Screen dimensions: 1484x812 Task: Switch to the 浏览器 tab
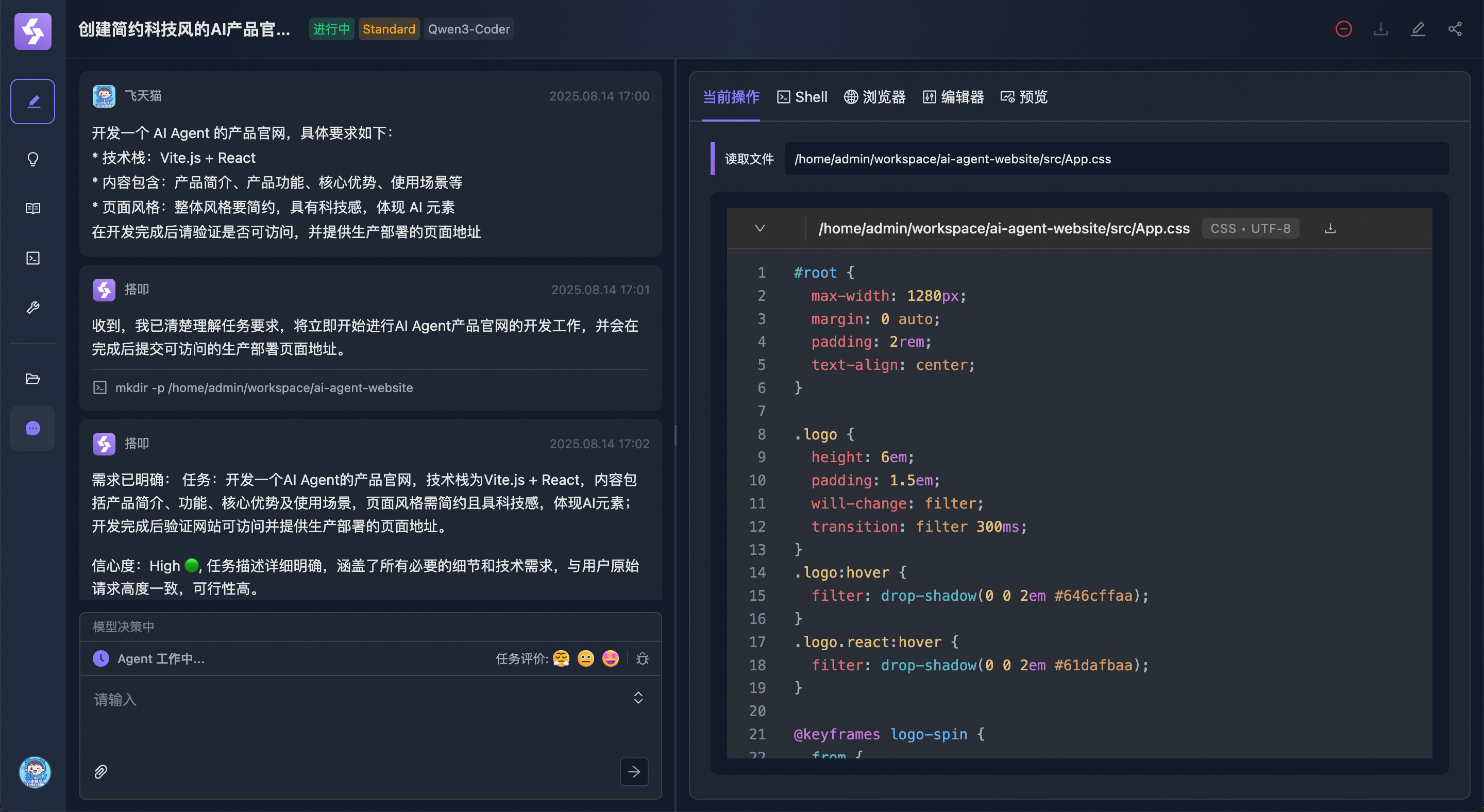[x=874, y=97]
